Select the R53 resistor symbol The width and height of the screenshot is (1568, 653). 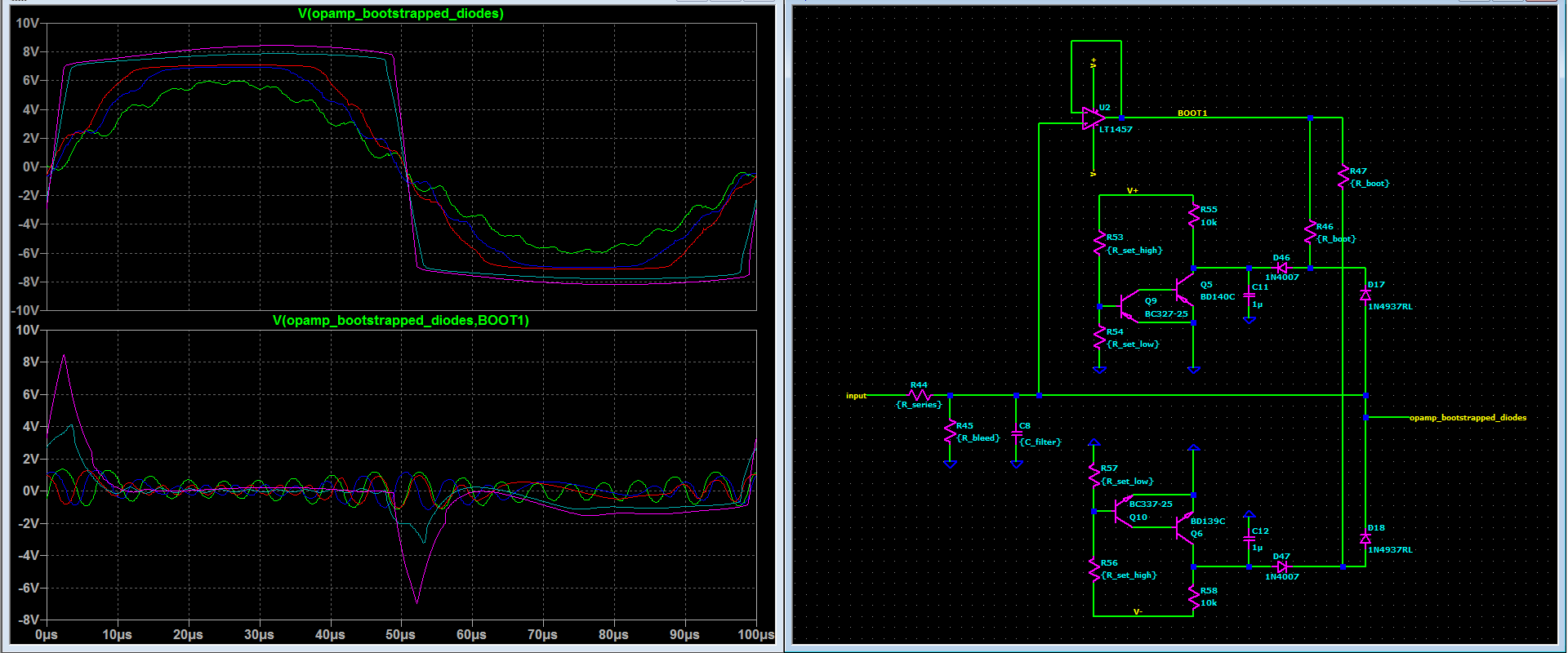[x=1099, y=243]
